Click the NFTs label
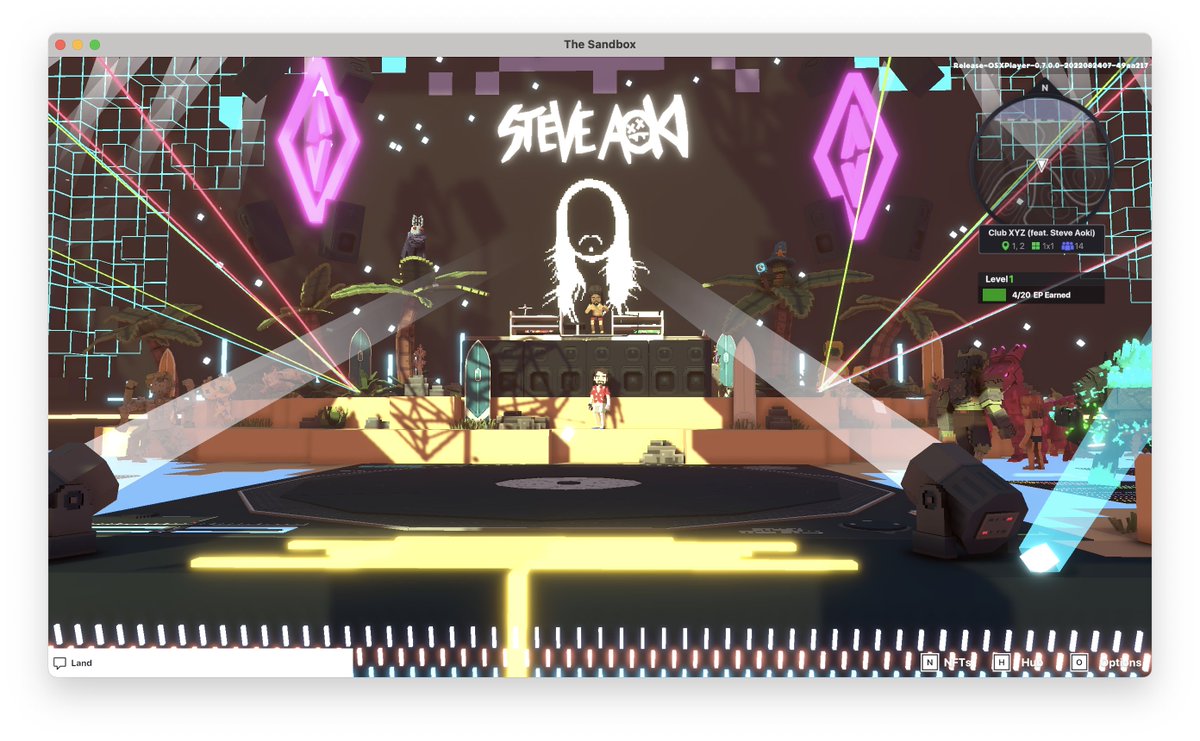 (957, 662)
